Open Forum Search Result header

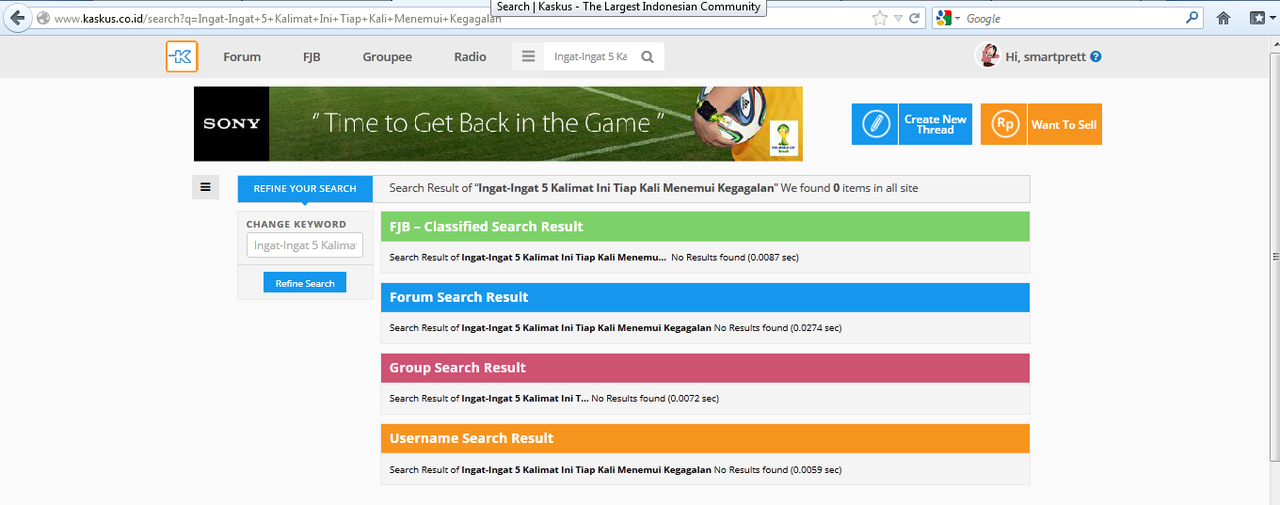click(x=705, y=297)
